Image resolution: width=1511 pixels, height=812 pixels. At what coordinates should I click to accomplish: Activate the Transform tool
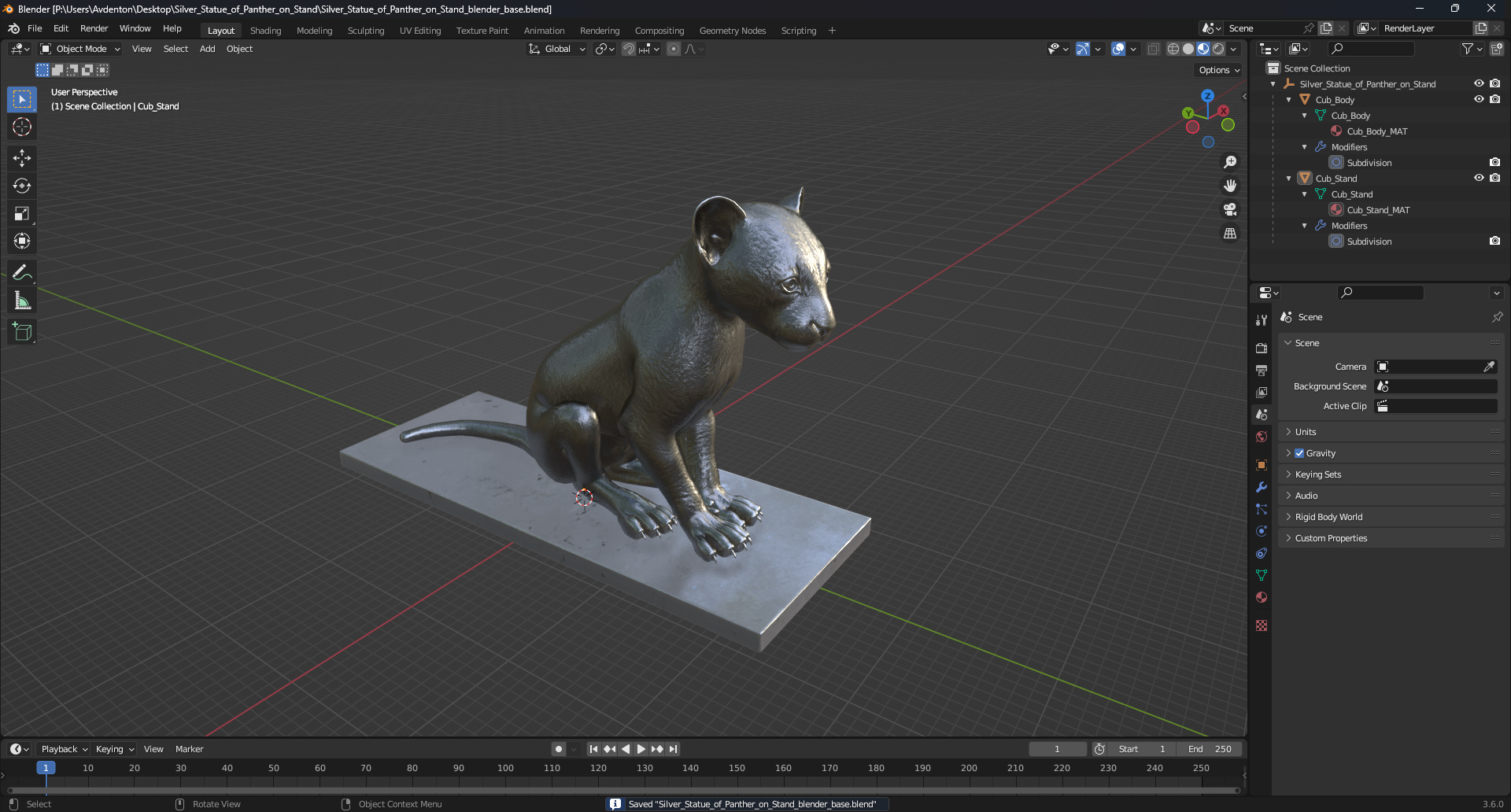(x=22, y=241)
